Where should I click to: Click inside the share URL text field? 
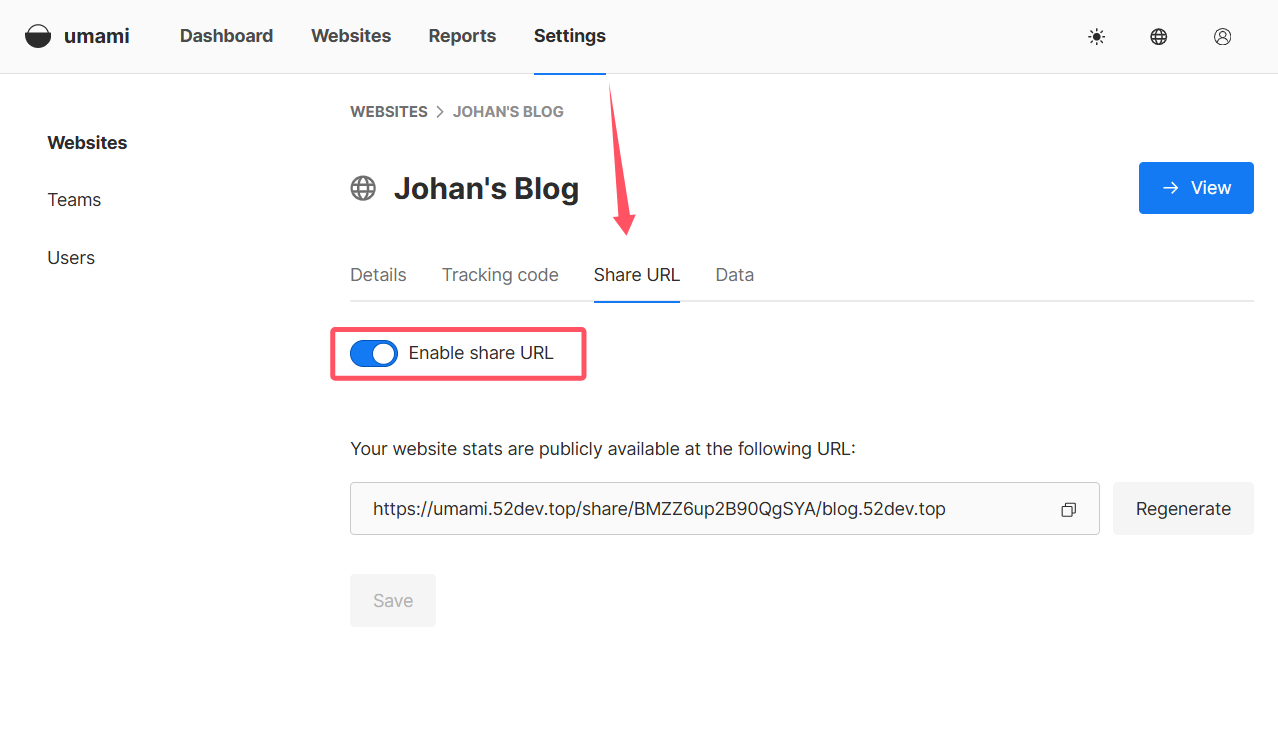tap(700, 509)
